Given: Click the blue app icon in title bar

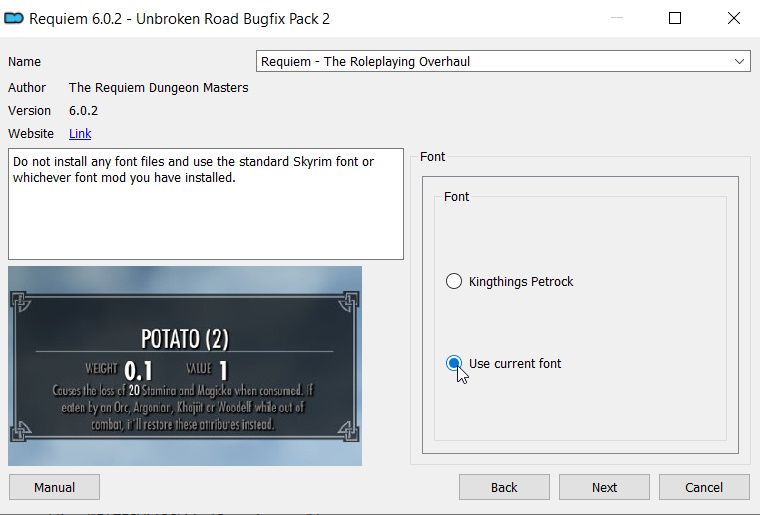Looking at the screenshot, I should click(14, 18).
